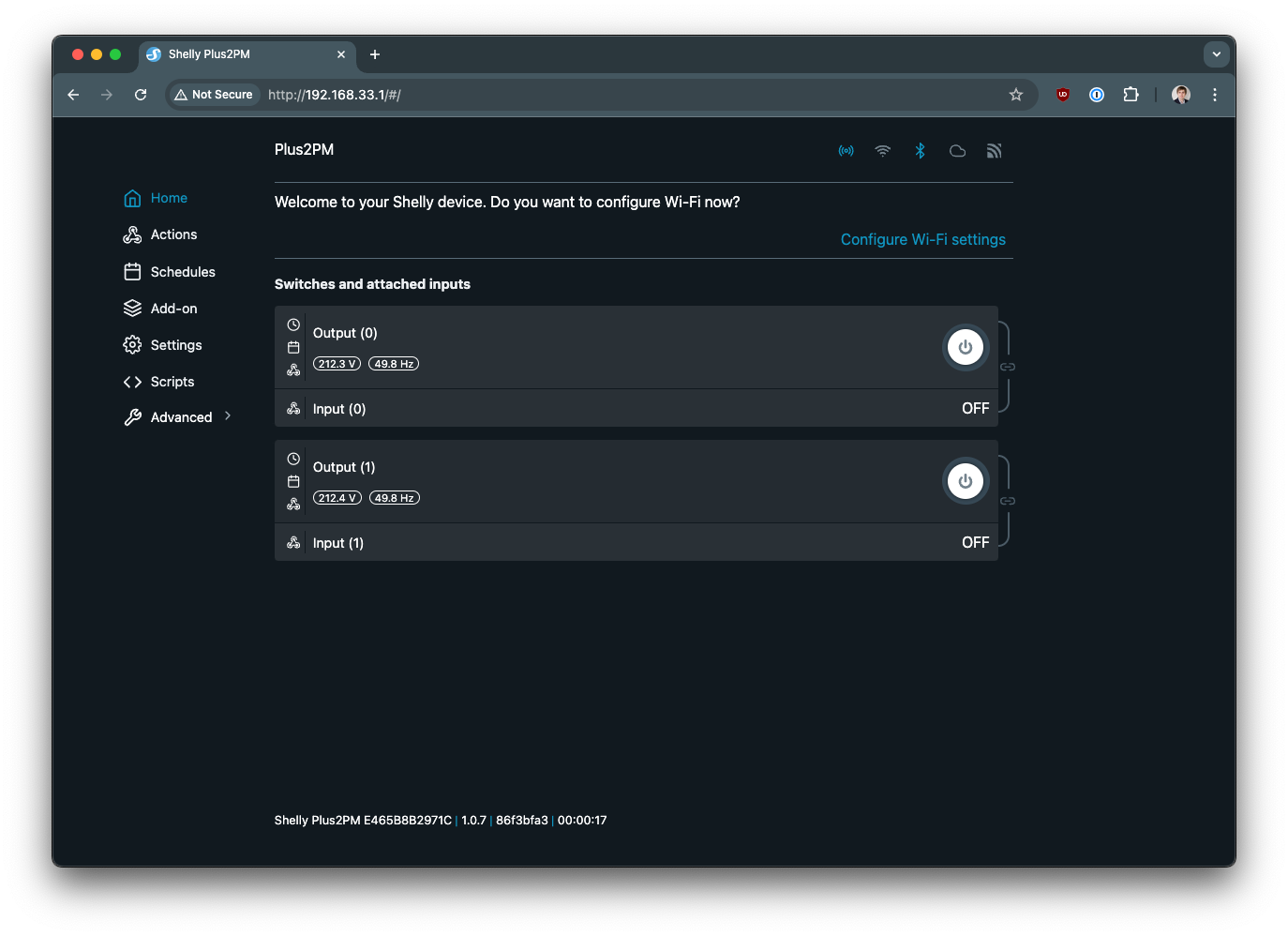The height and width of the screenshot is (936, 1288).
Task: Reload the page with the refresh button
Action: [141, 95]
